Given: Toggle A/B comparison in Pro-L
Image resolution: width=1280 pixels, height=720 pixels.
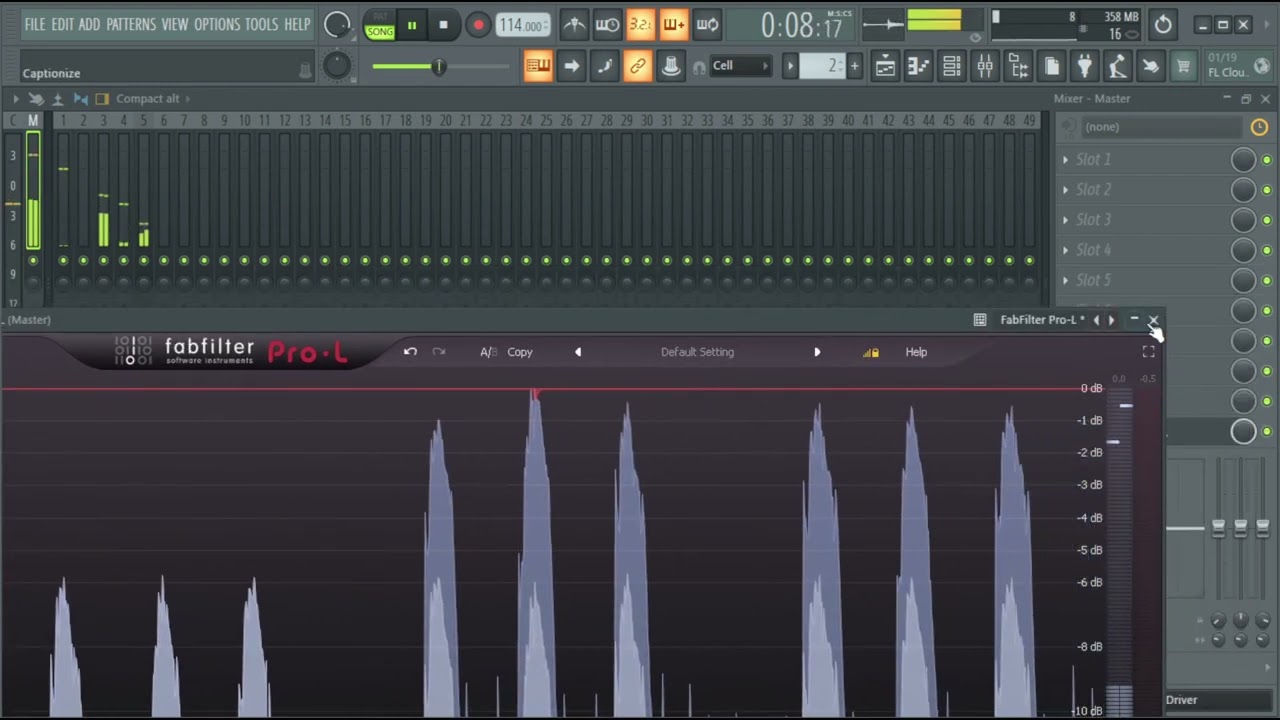Looking at the screenshot, I should click(488, 352).
